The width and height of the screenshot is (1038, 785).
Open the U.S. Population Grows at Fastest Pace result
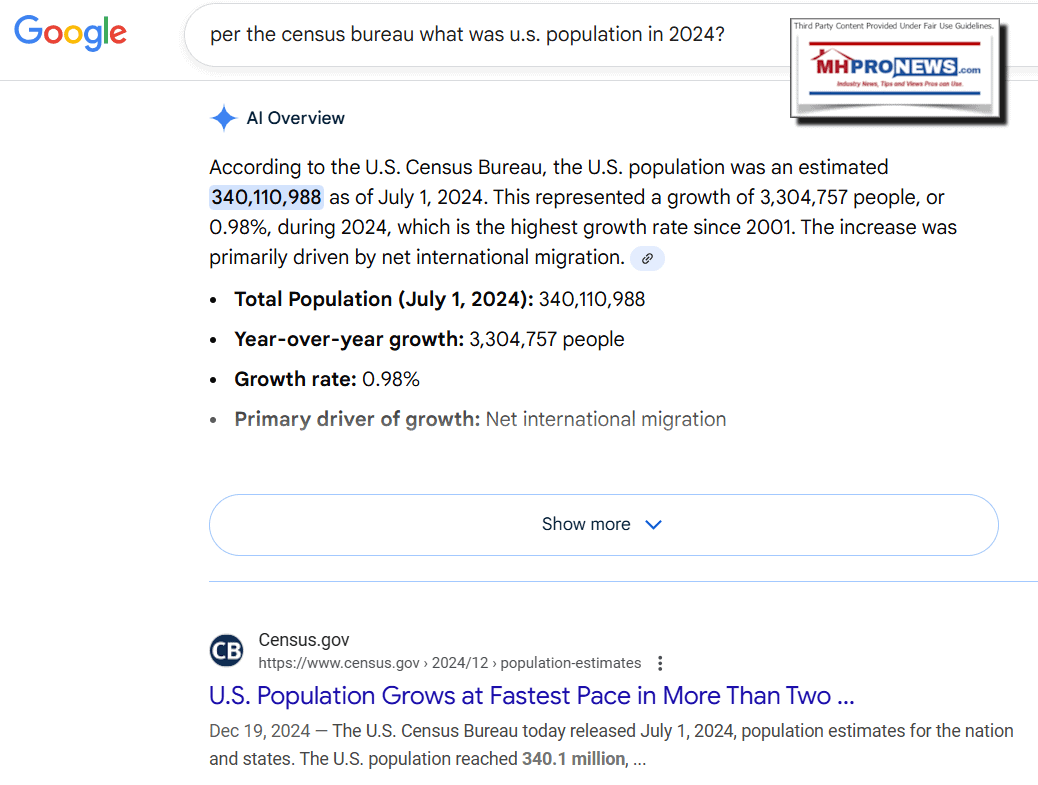coord(531,696)
